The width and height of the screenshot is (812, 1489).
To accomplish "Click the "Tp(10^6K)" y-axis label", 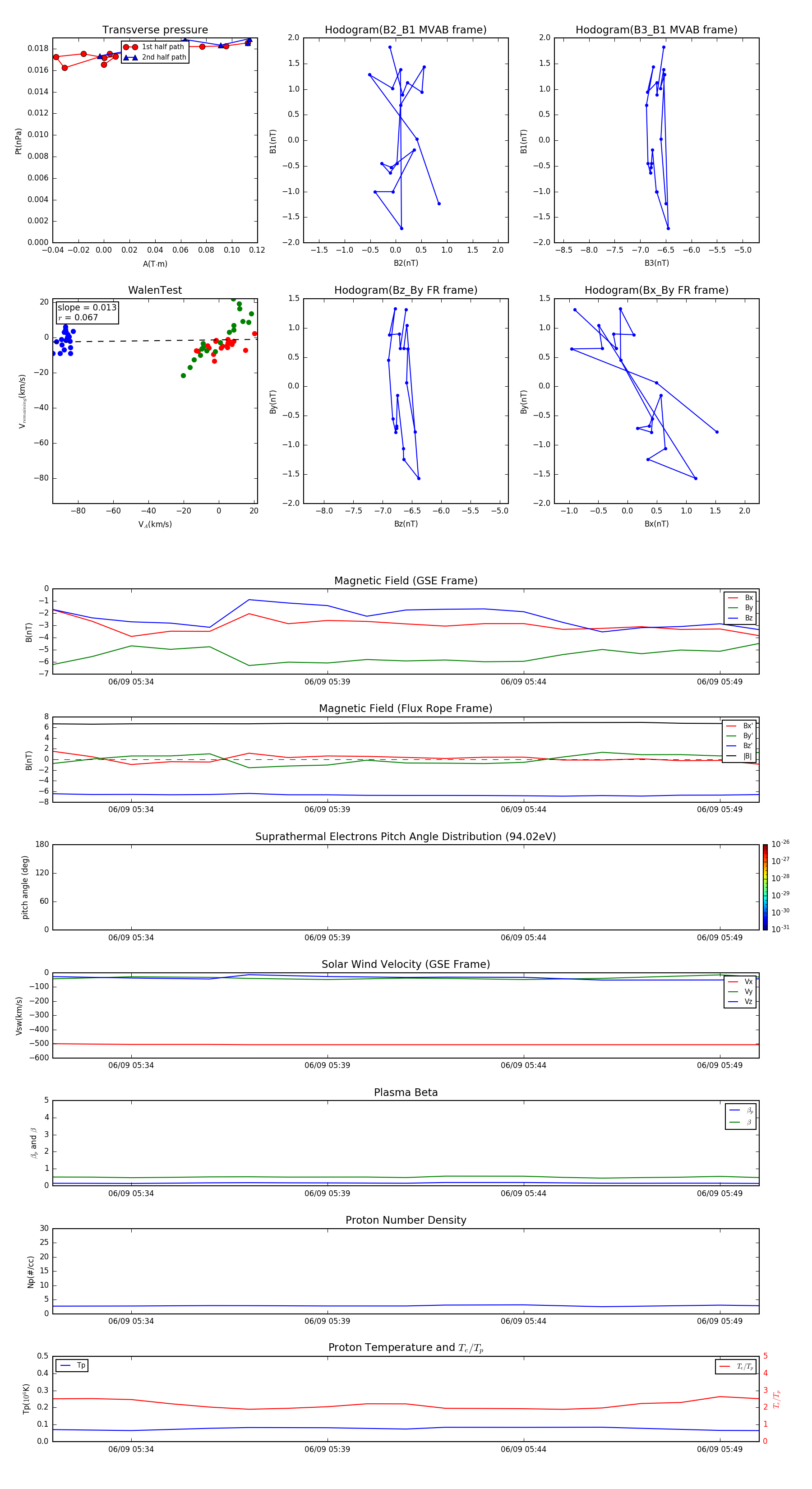I will point(26,1399).
